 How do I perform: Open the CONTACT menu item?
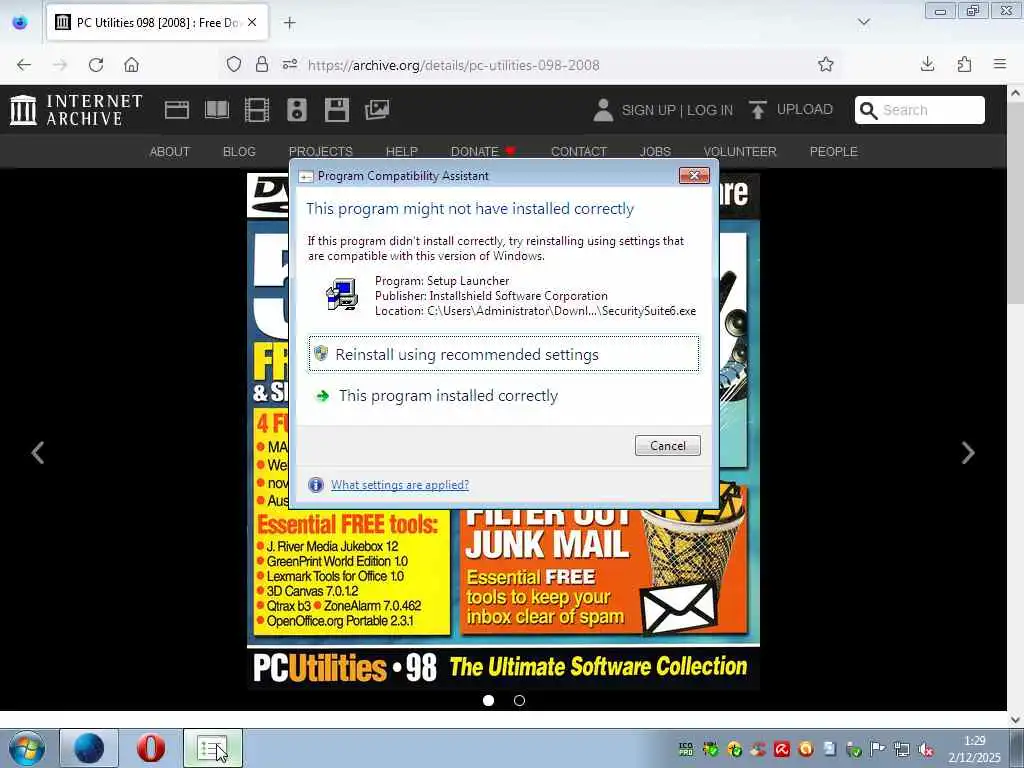click(x=579, y=152)
